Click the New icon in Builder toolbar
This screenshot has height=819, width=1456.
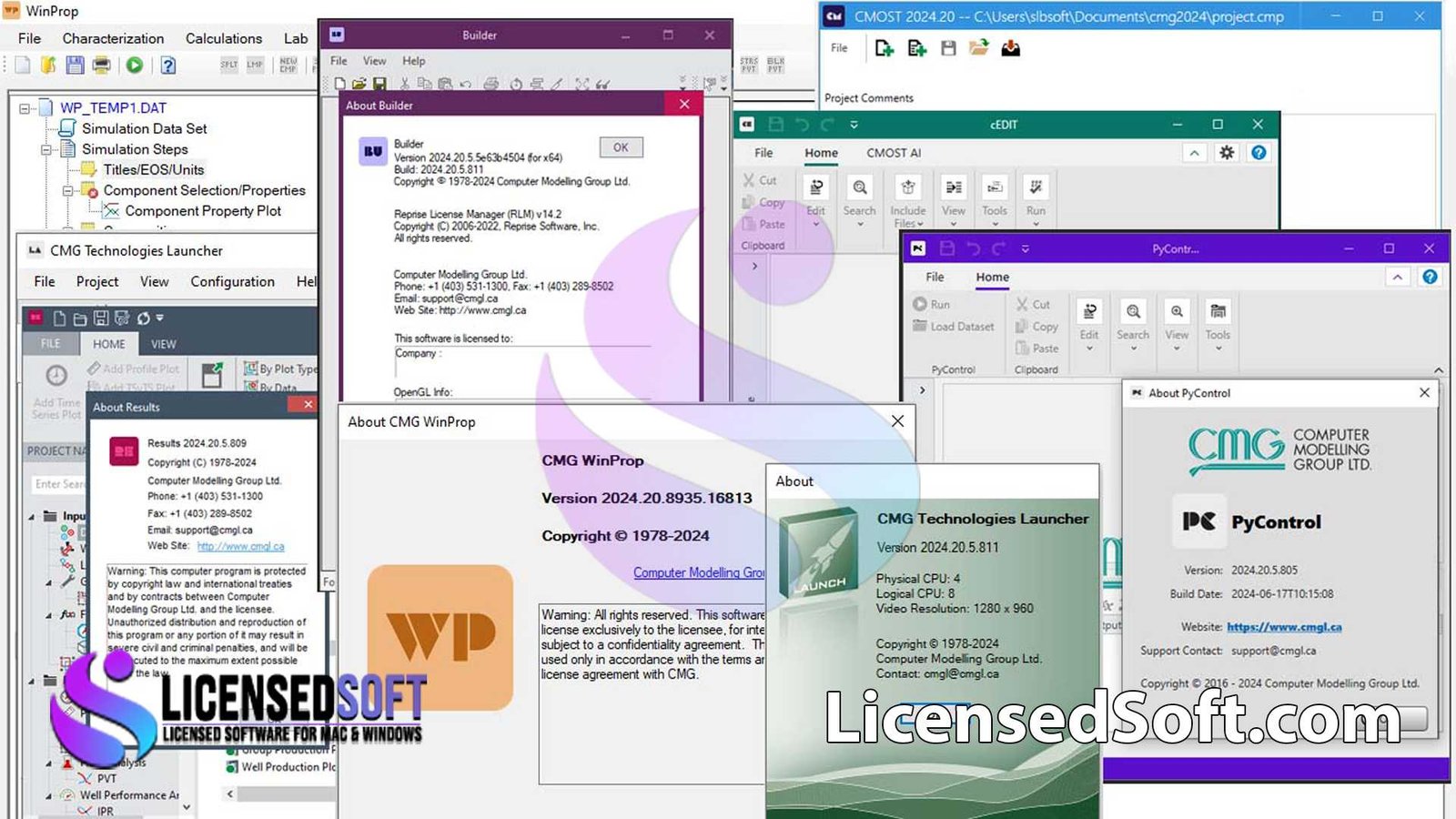point(339,84)
